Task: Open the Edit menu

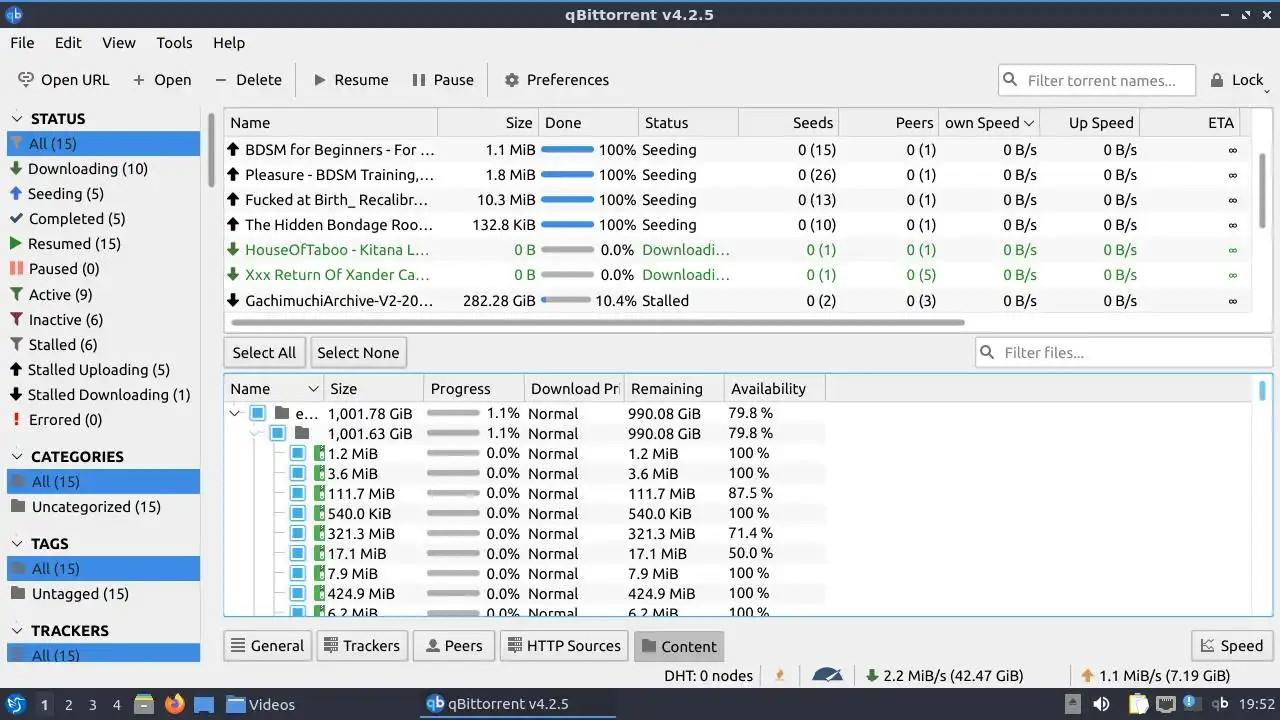Action: (x=68, y=43)
